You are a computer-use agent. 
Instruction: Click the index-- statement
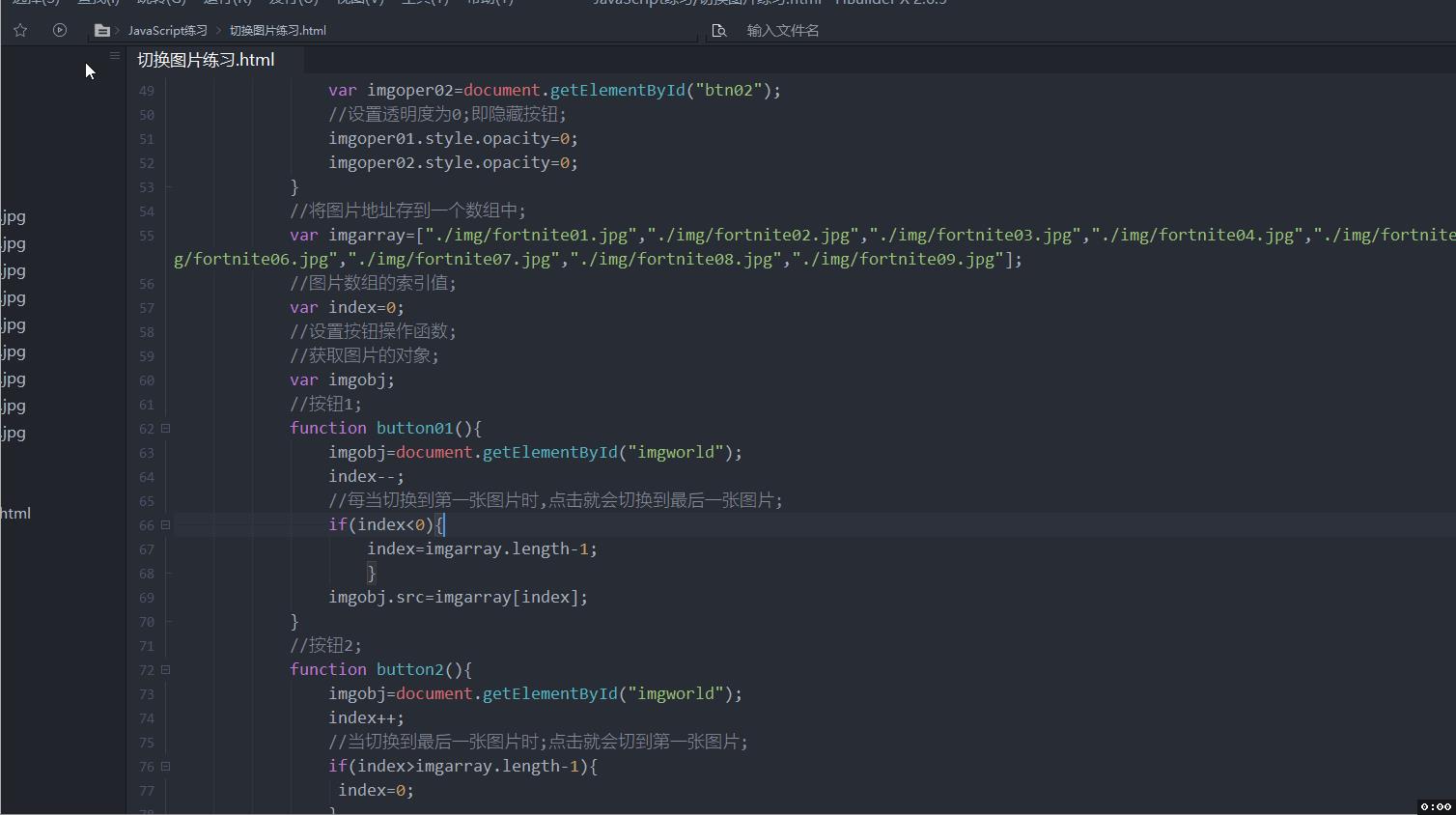(x=366, y=476)
